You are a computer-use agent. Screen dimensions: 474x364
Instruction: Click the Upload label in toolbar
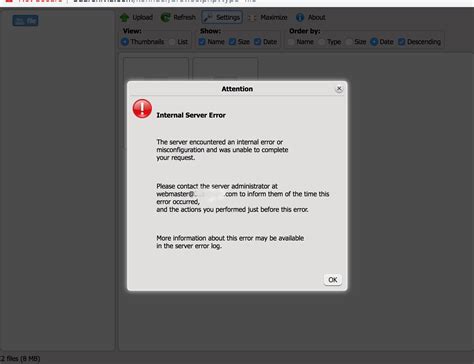tap(143, 17)
